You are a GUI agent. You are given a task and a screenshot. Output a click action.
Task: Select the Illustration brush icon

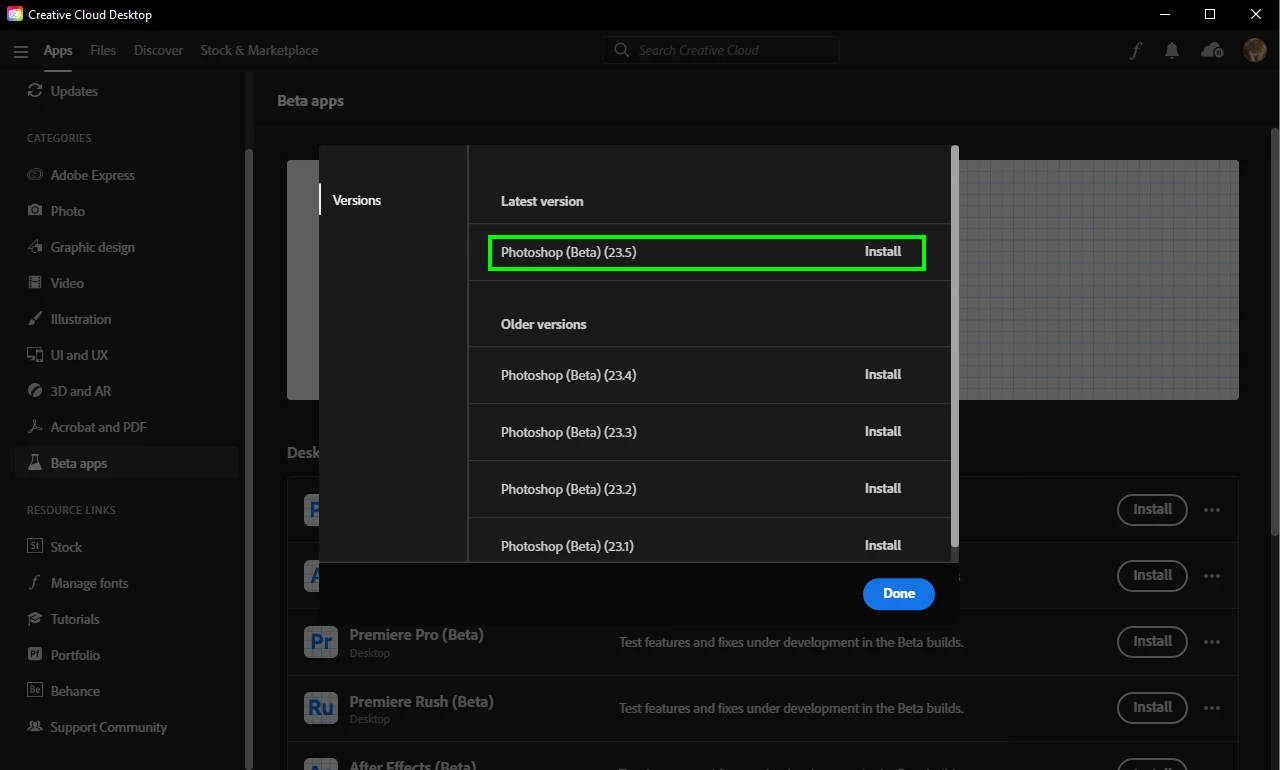(35, 319)
